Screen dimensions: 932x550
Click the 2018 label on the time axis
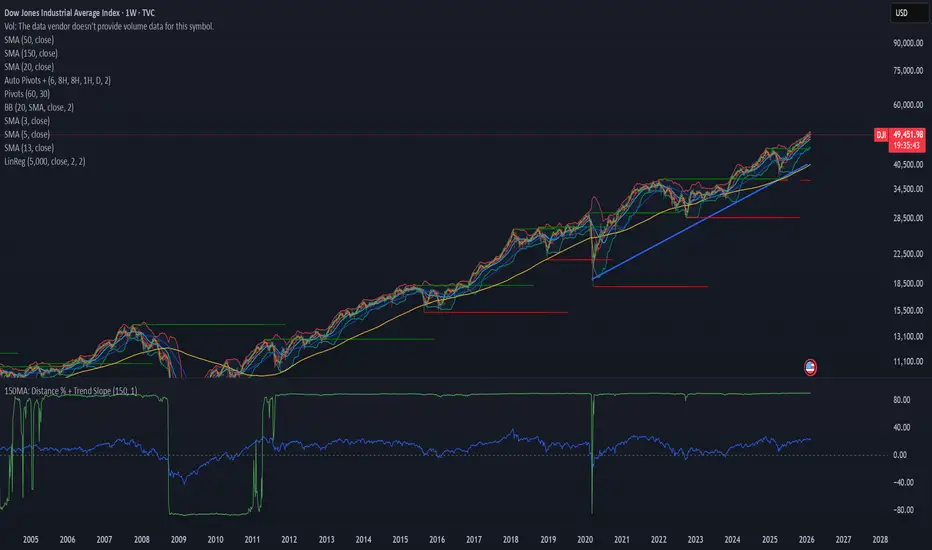[x=511, y=540]
